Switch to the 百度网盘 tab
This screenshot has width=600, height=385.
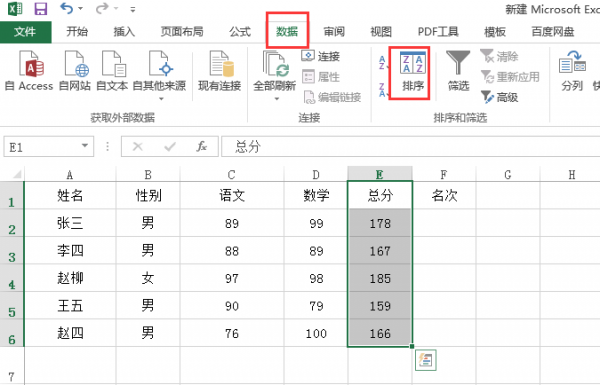click(x=553, y=32)
